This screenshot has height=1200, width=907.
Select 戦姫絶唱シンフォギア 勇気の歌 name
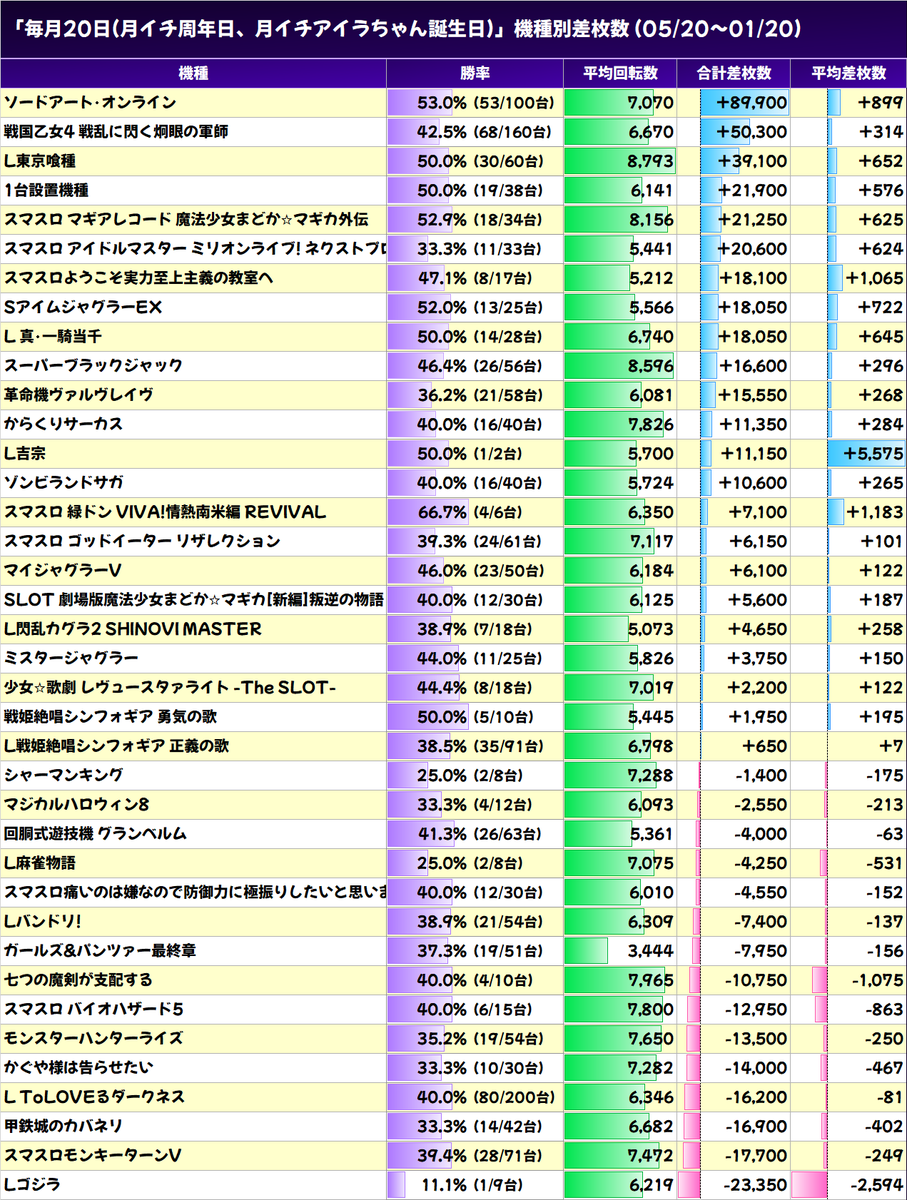(110, 716)
